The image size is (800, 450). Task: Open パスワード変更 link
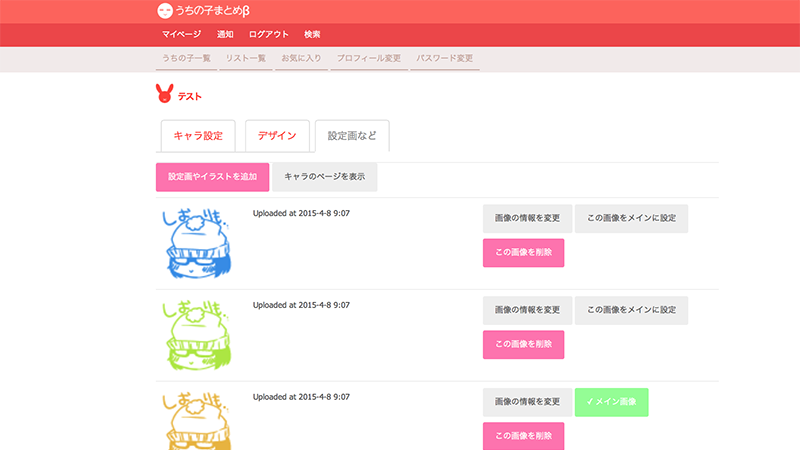[444, 58]
